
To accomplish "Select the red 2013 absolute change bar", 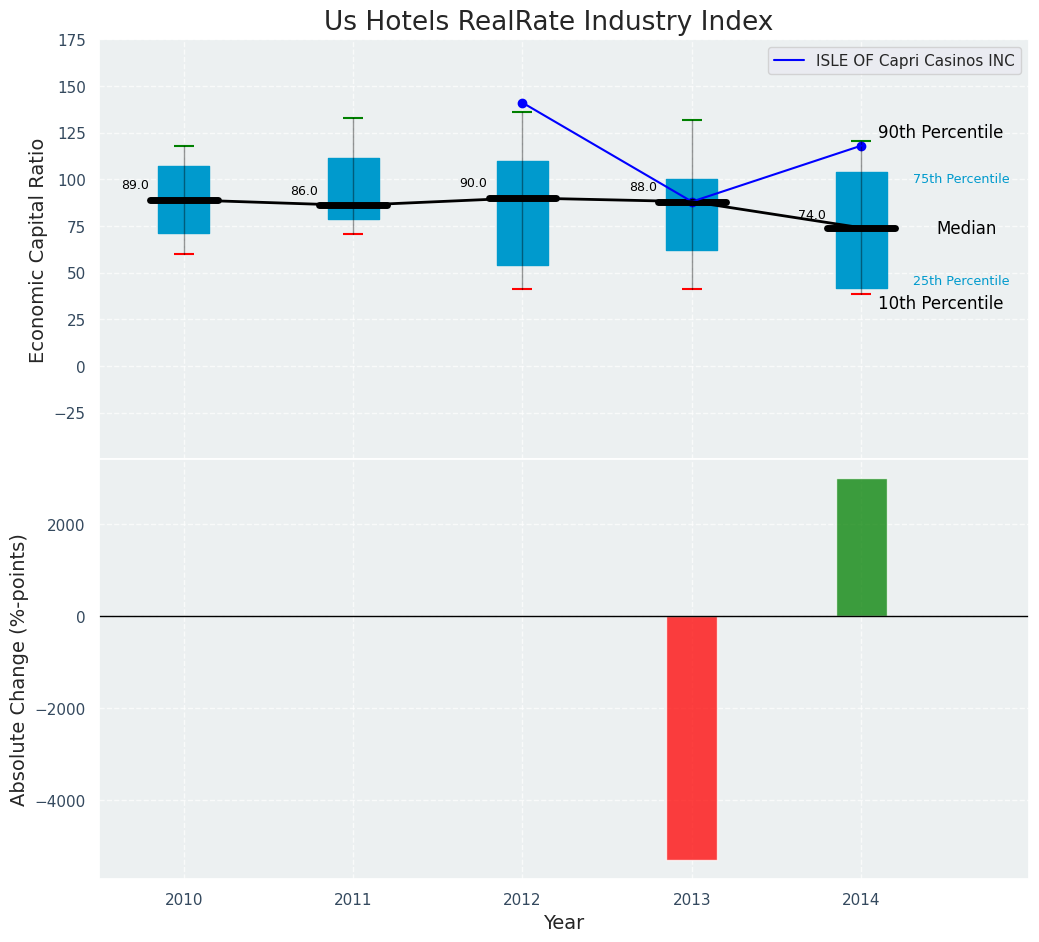I will [692, 737].
